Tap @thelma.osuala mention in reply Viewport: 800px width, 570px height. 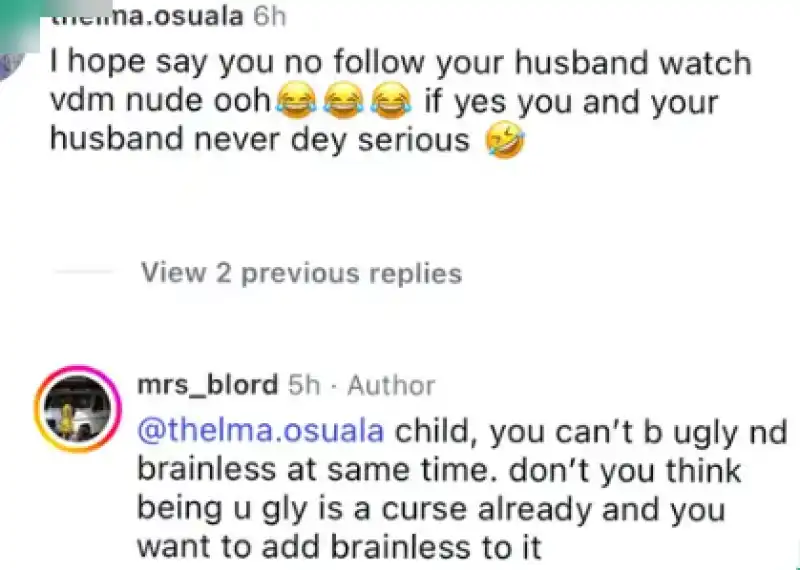click(260, 432)
